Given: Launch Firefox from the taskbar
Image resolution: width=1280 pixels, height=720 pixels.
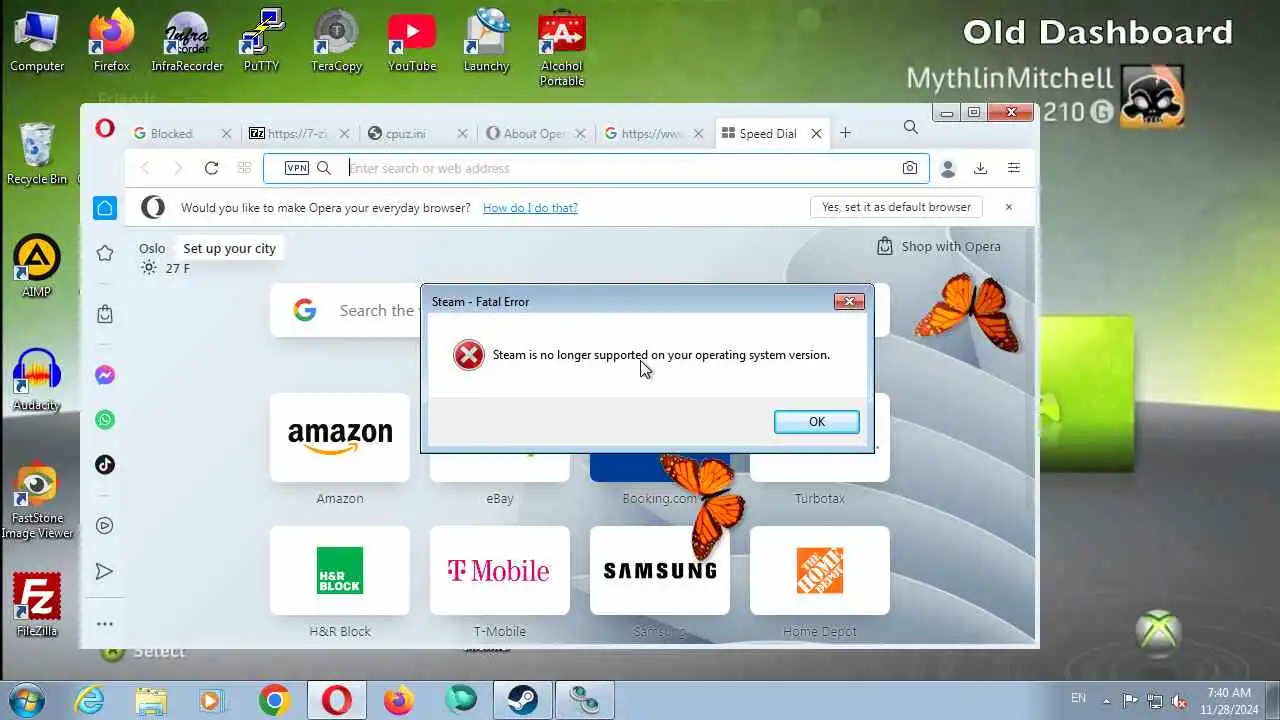Looking at the screenshot, I should [398, 700].
